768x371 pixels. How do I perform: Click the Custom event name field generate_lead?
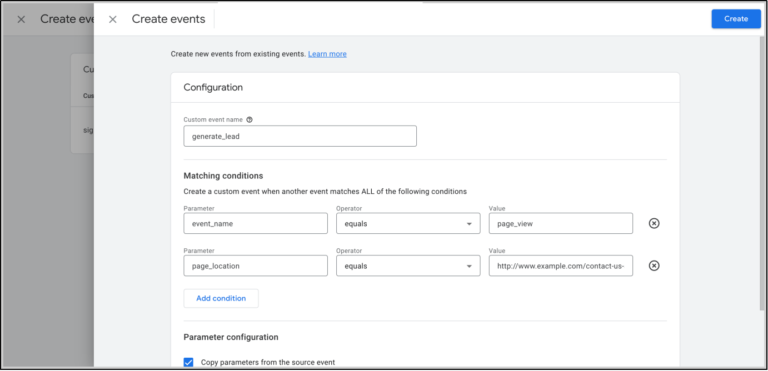[300, 136]
